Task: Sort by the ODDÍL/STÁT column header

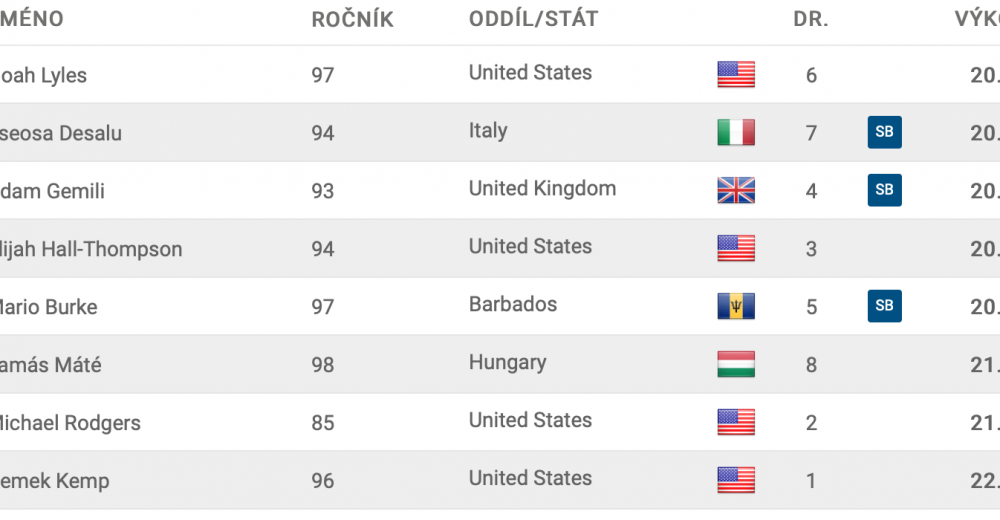Action: (534, 19)
